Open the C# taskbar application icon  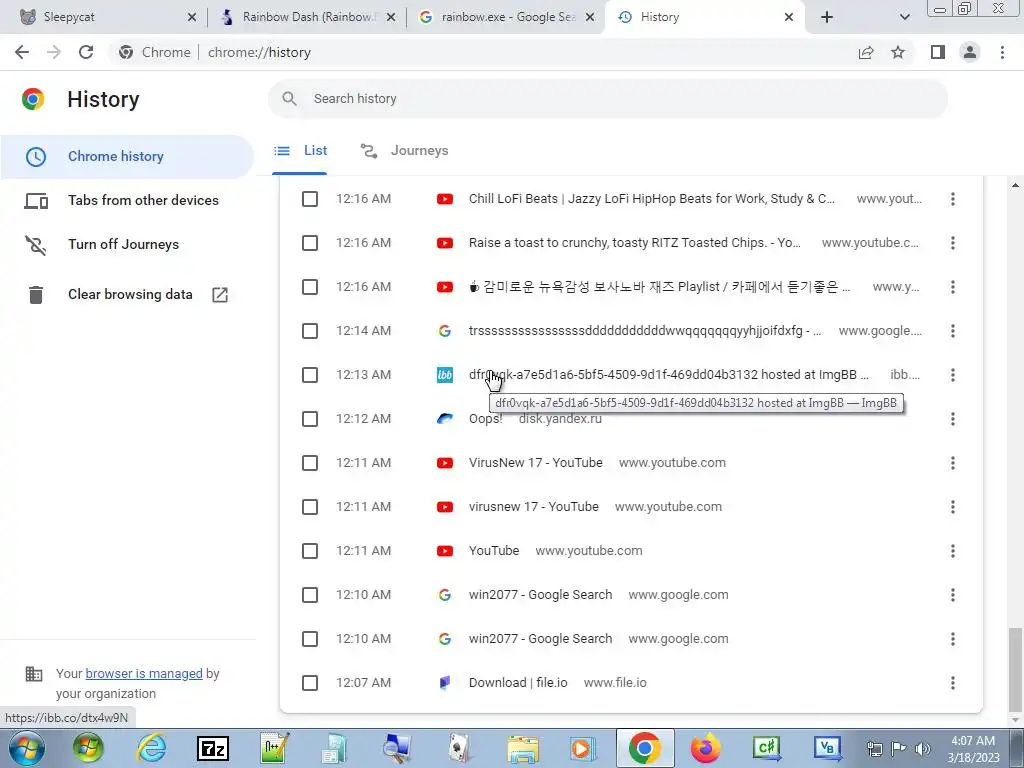click(767, 748)
